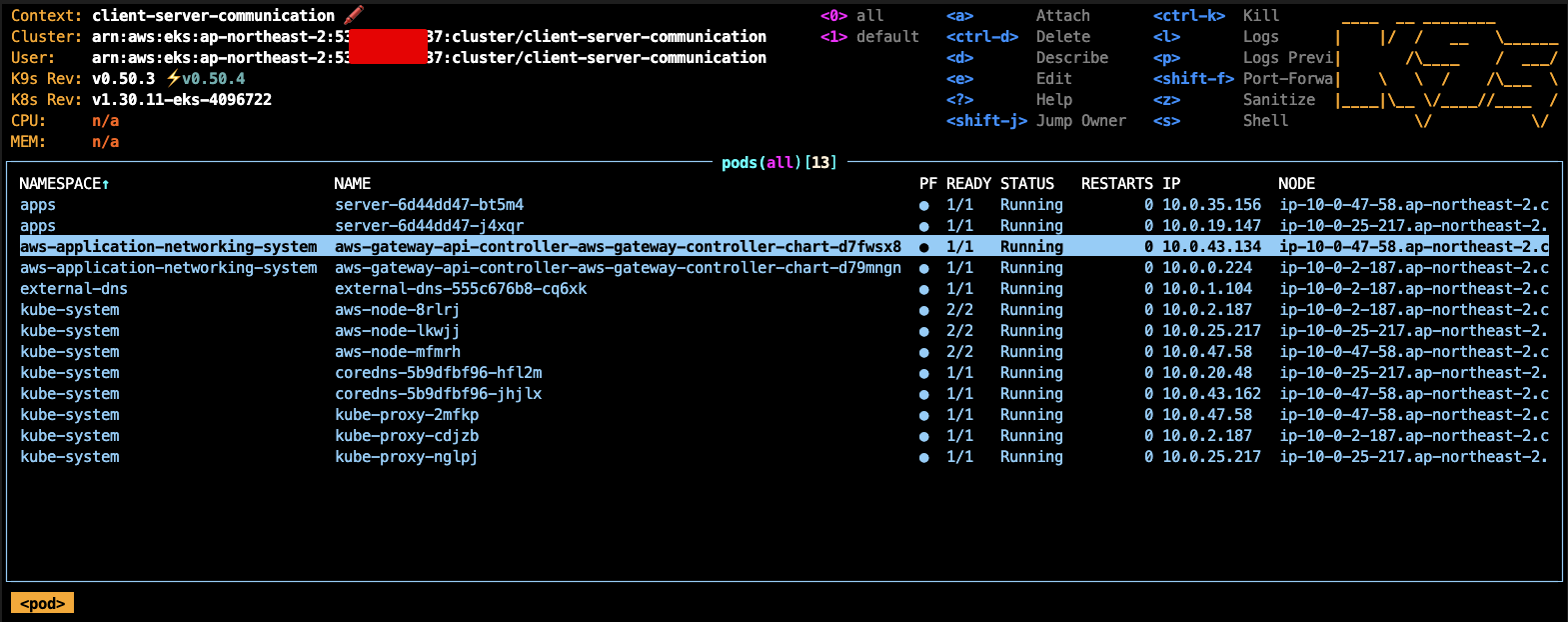
Task: Click the NODE column header
Action: point(1296,184)
